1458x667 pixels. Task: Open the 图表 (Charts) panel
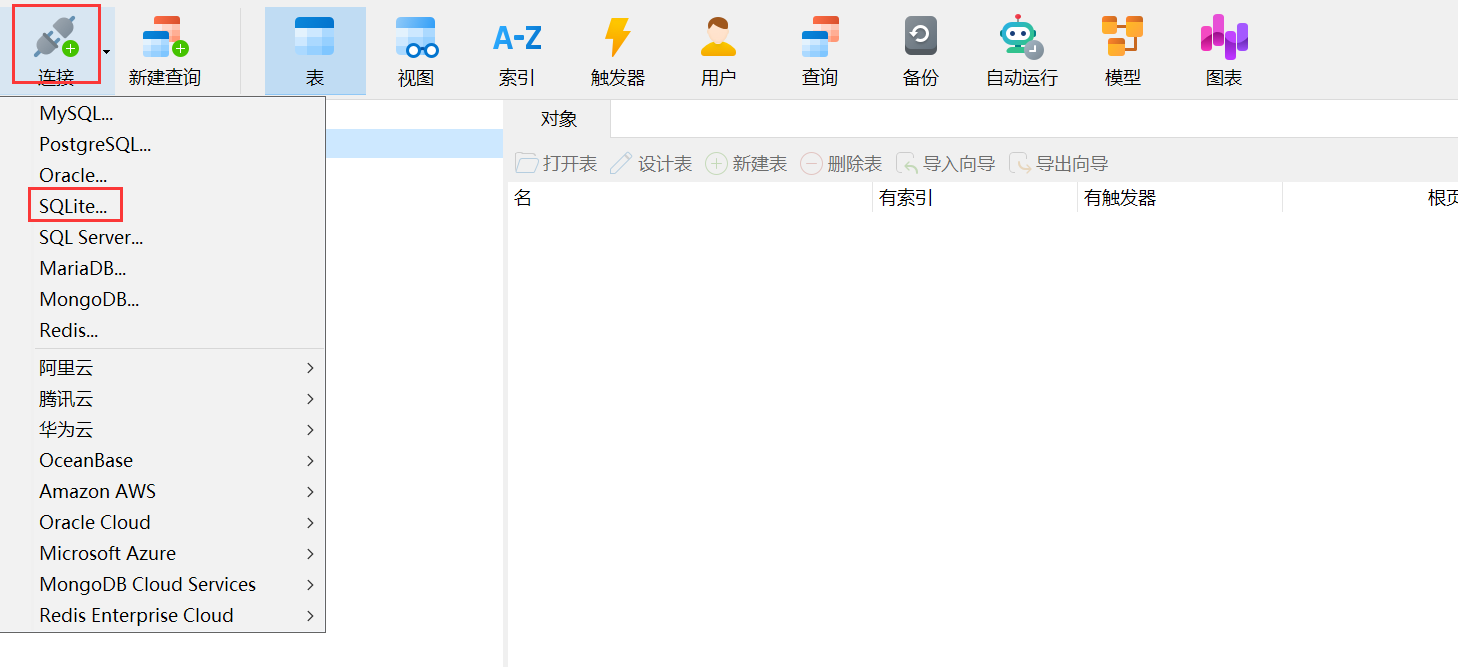[1223, 45]
